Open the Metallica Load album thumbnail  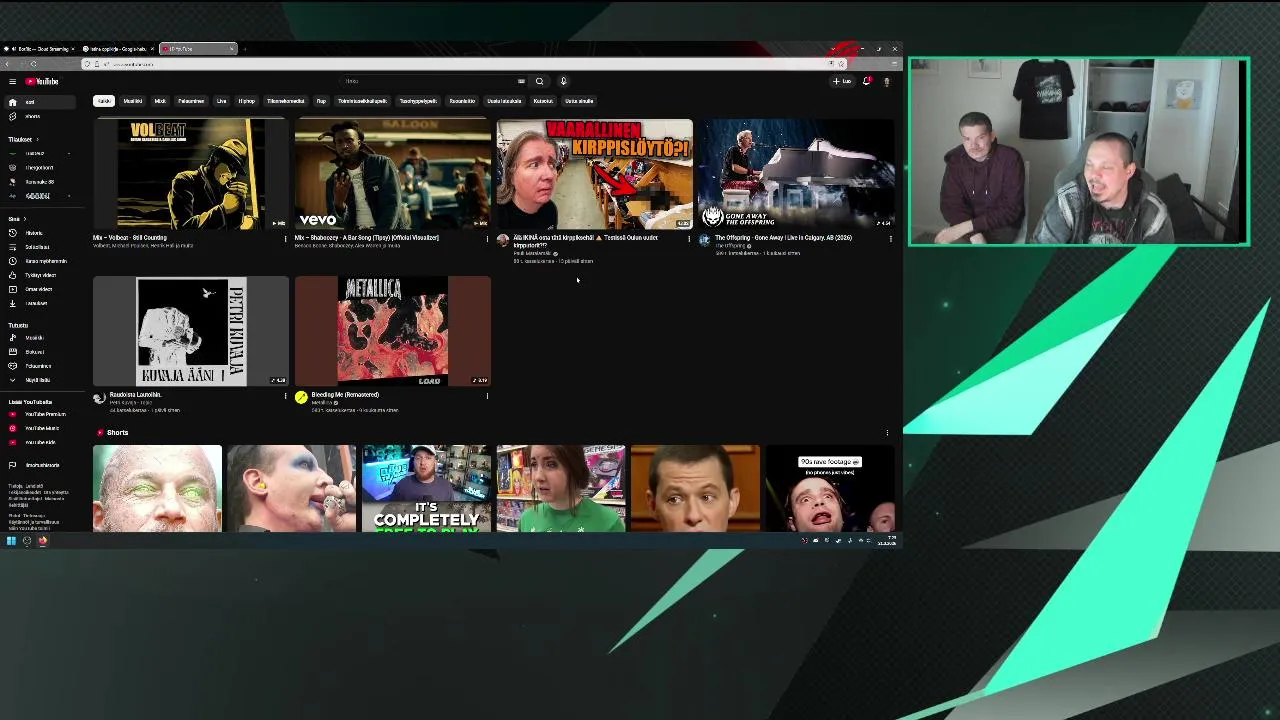(x=393, y=331)
